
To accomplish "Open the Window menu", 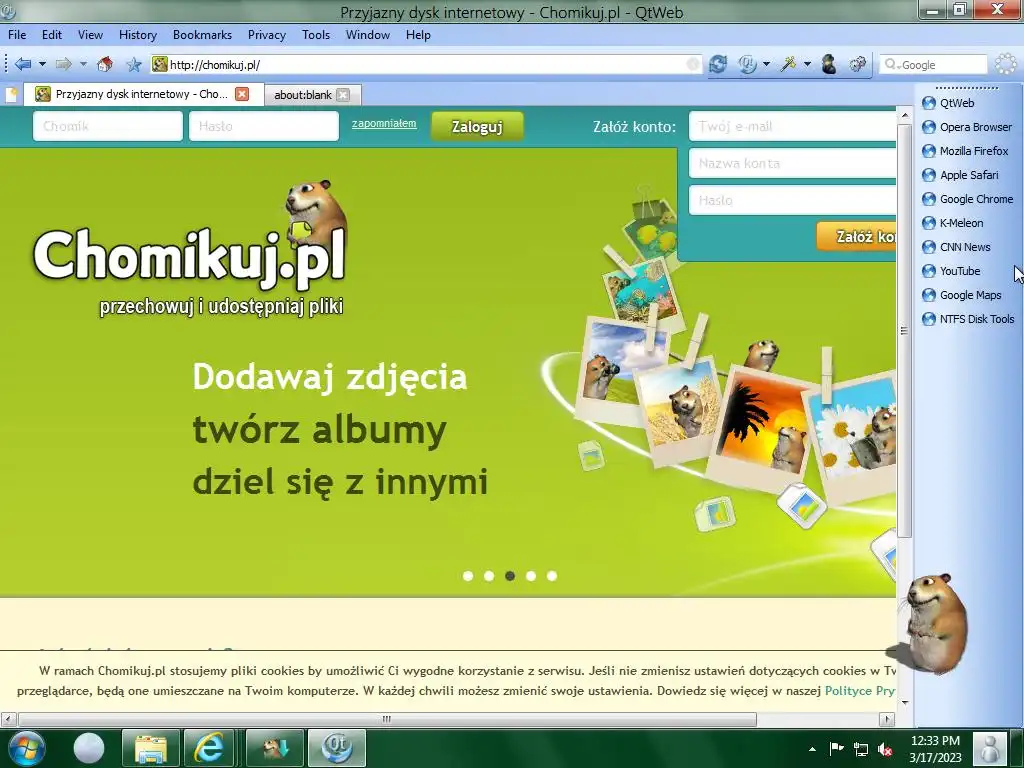I will tap(368, 35).
